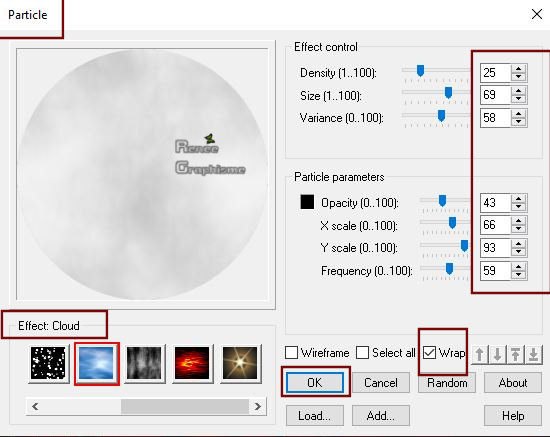
Task: Click the Y scale slider handle
Action: coord(464,246)
